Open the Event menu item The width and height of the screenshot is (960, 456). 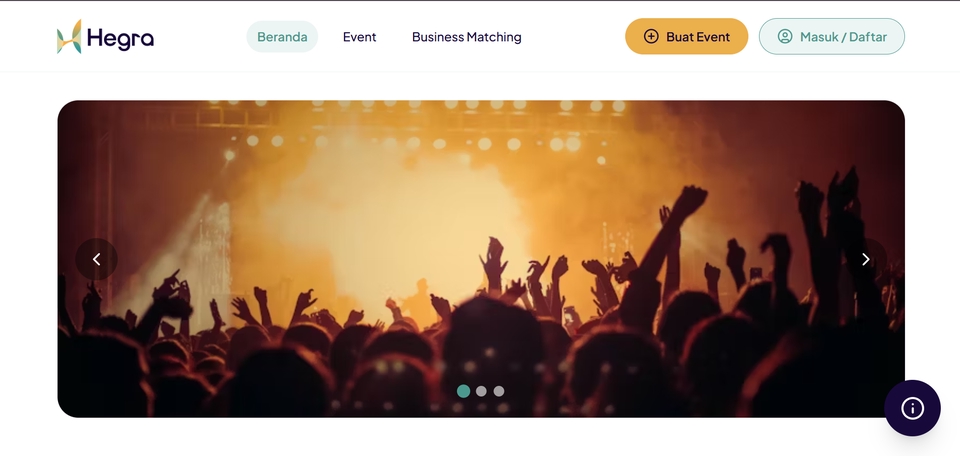359,37
